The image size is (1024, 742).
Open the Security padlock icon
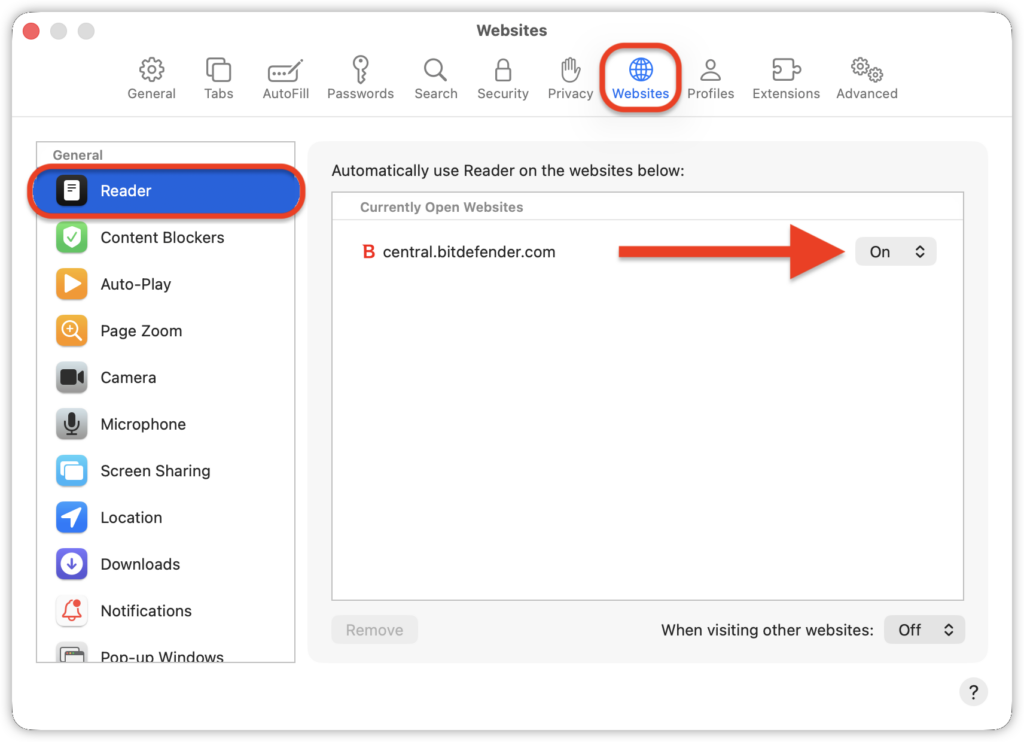(503, 69)
